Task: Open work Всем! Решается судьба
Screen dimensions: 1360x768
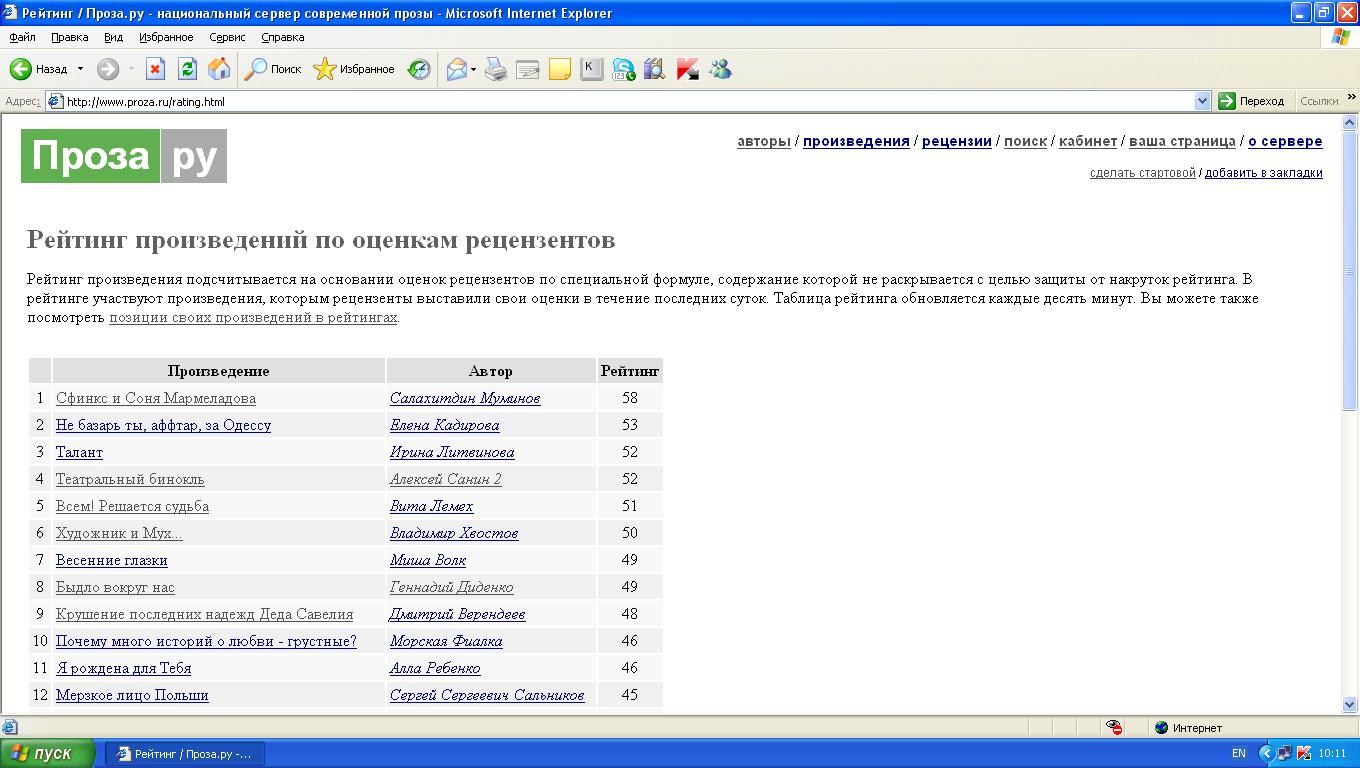Action: (x=132, y=506)
